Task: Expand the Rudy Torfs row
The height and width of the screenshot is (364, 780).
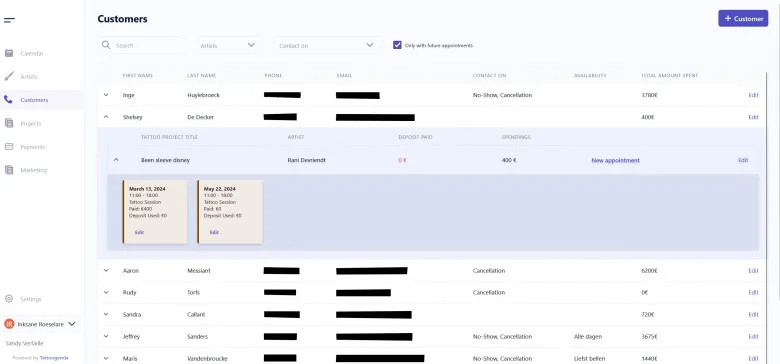Action: pos(105,292)
